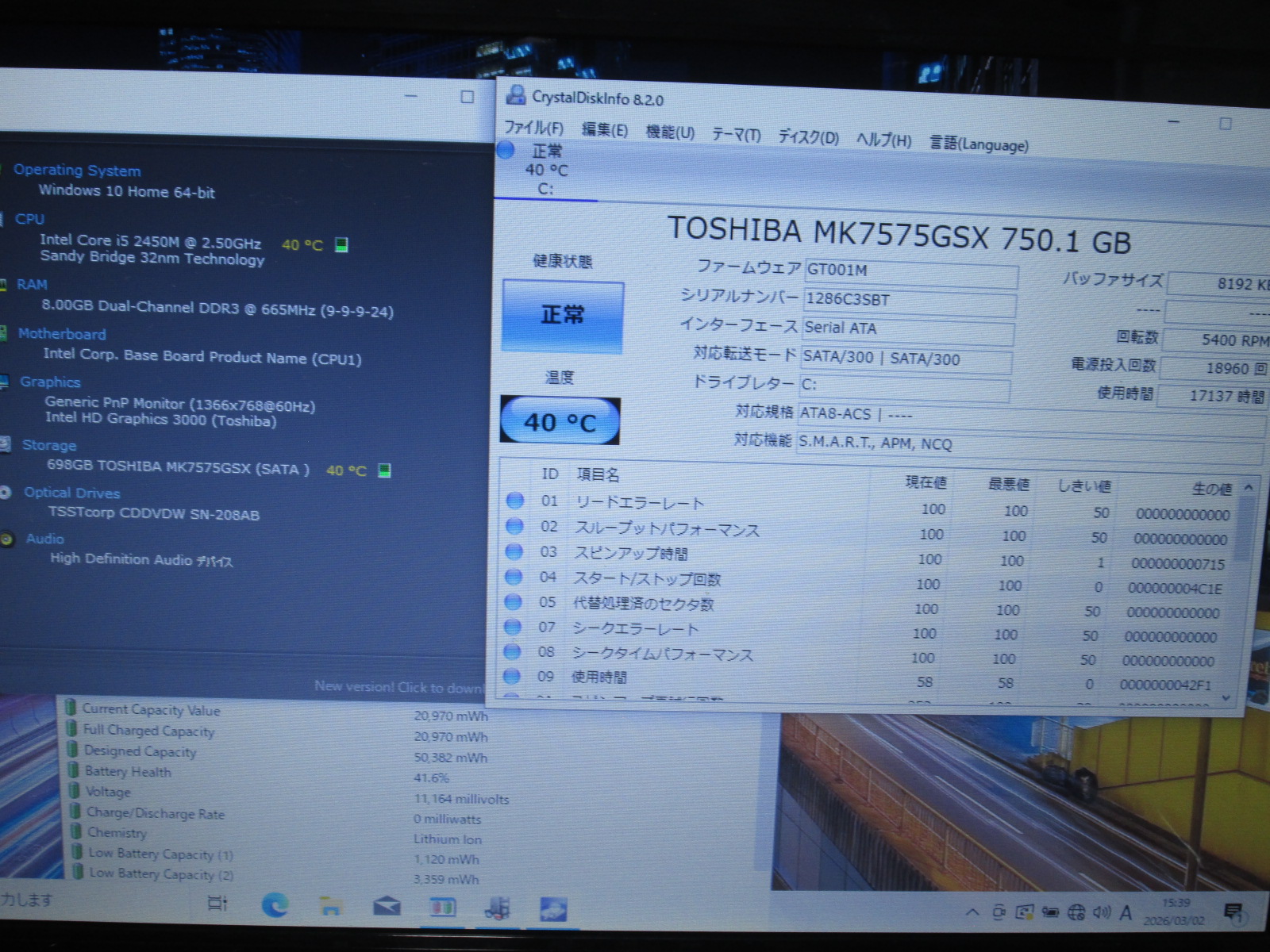Click the volume speaker tray icon

coord(1101,912)
